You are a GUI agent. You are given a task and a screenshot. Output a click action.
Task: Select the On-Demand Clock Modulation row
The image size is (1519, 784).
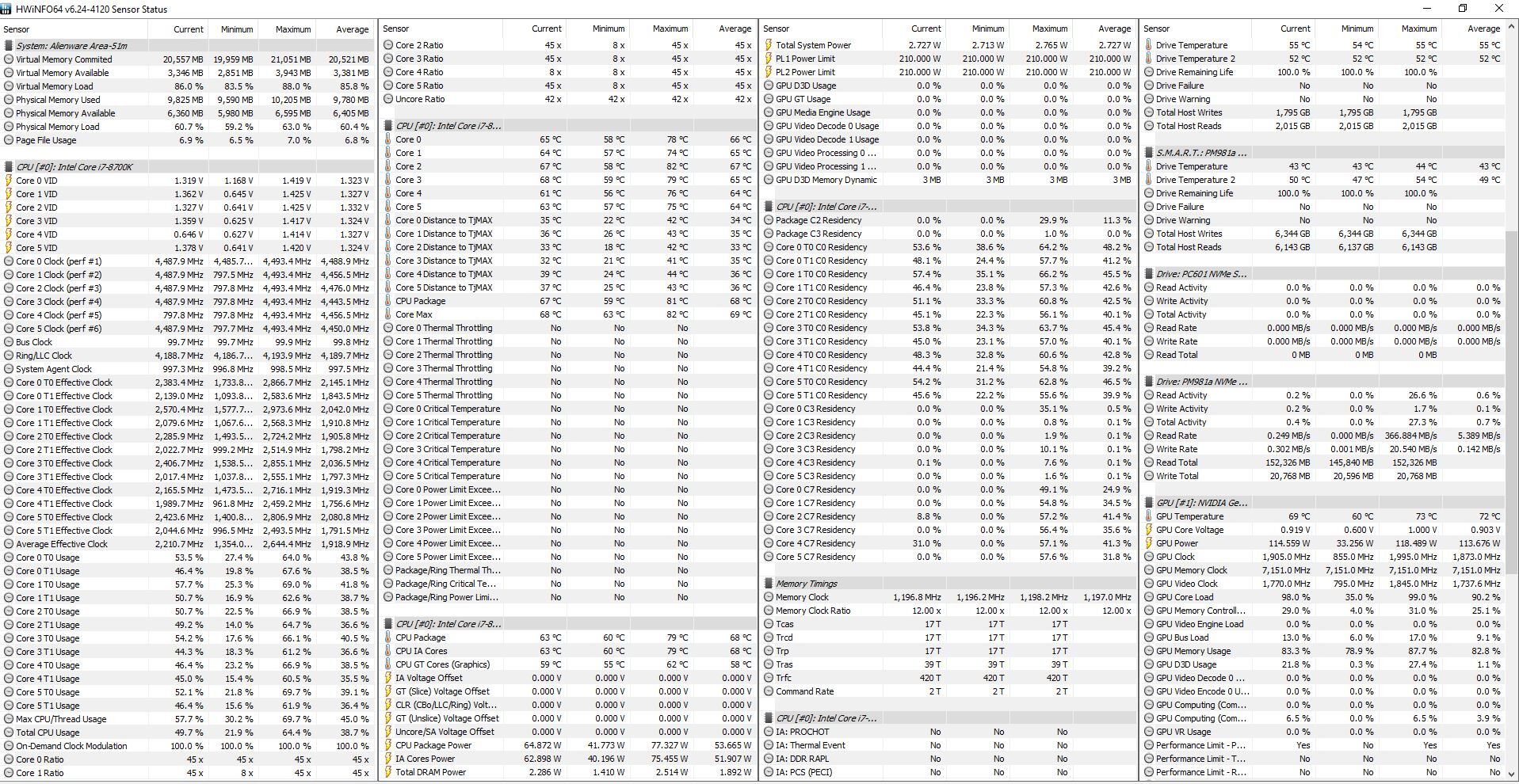coord(188,746)
